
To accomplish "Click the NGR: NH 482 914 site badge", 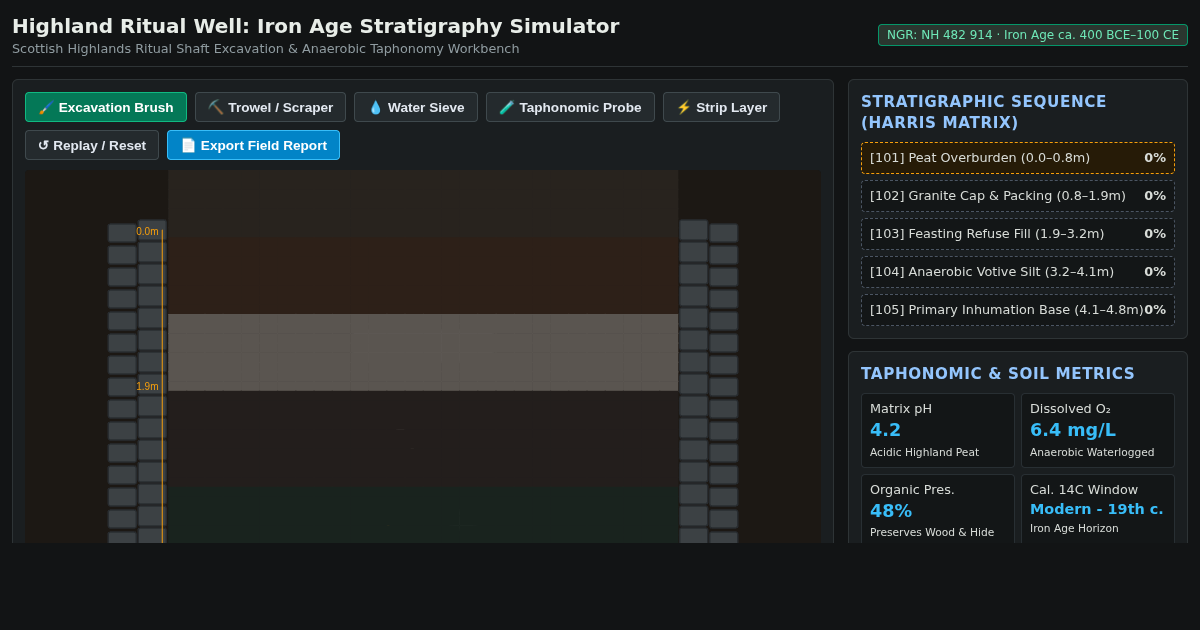I will click(1033, 35).
